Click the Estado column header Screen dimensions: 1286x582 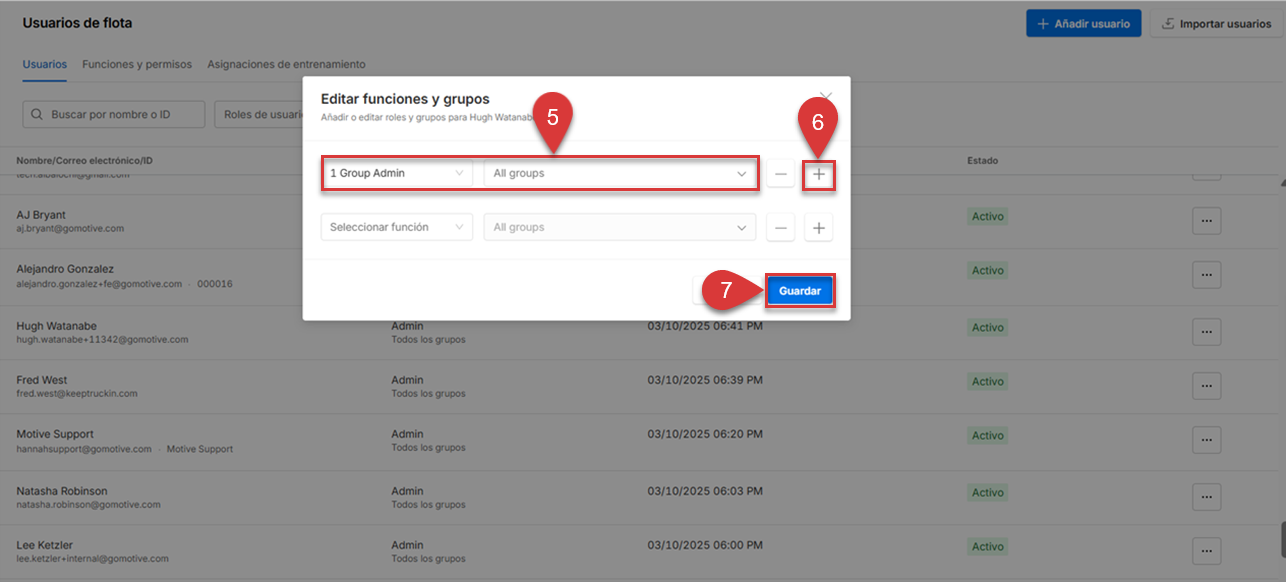982,160
